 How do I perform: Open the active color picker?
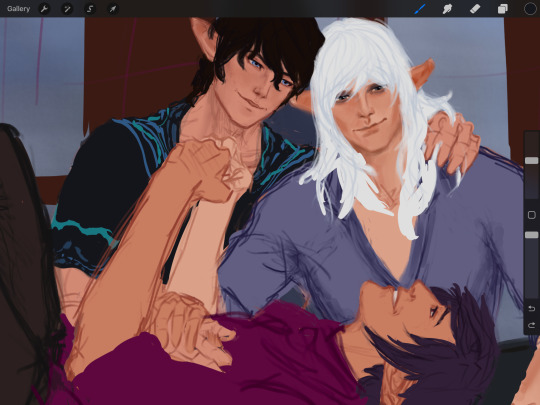click(x=530, y=9)
